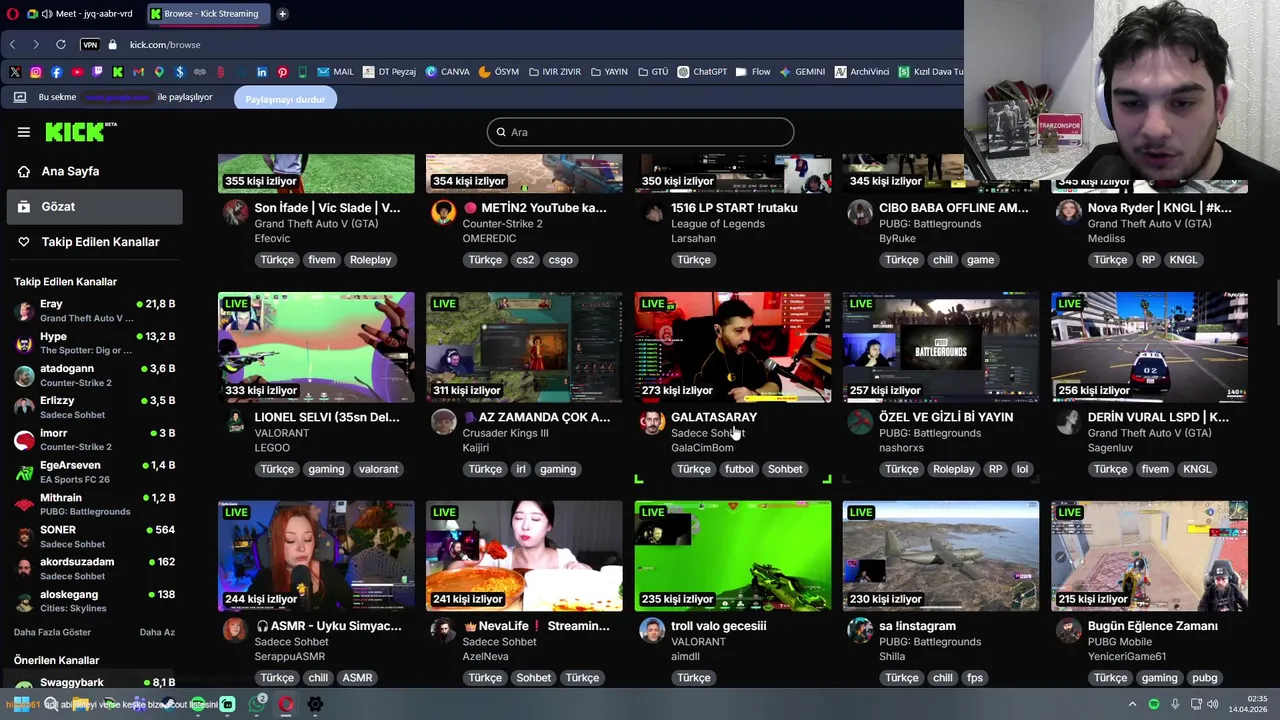Open the YouTube bookmark icon
Viewport: 1280px width, 720px height.
(x=77, y=72)
